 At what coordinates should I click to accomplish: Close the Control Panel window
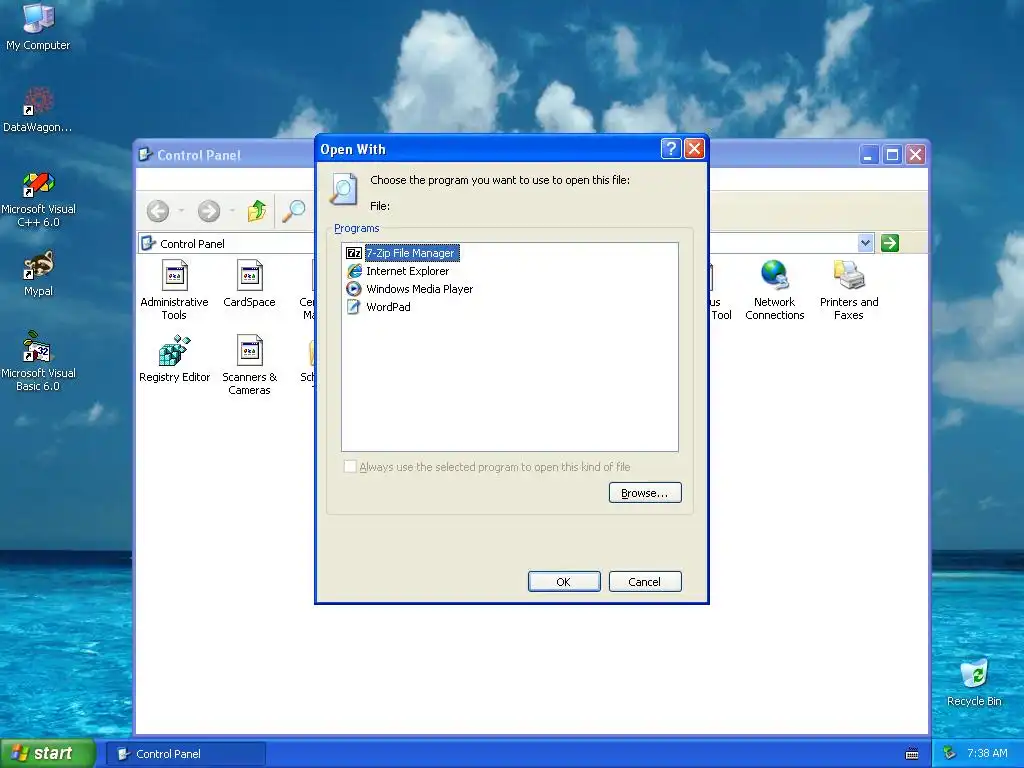tap(916, 155)
